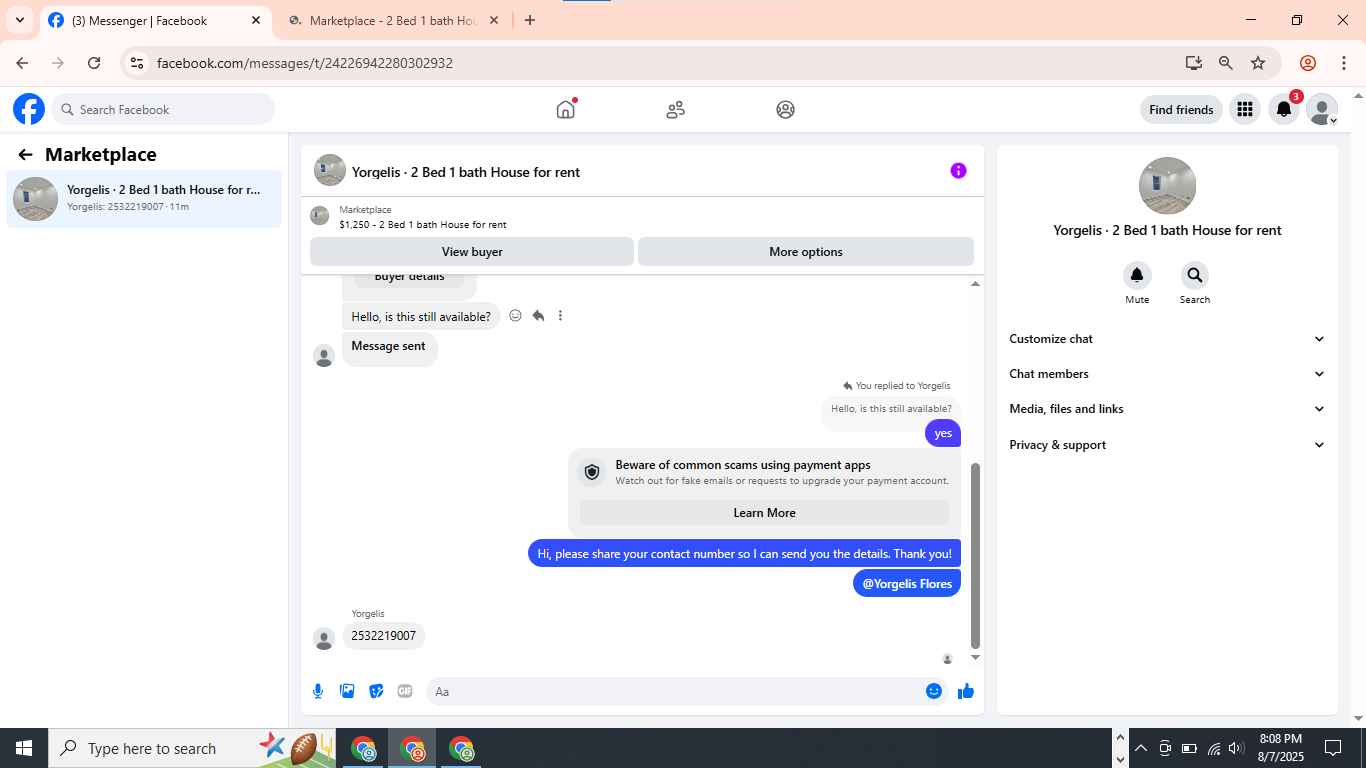Click the View buyer button

coord(472,252)
